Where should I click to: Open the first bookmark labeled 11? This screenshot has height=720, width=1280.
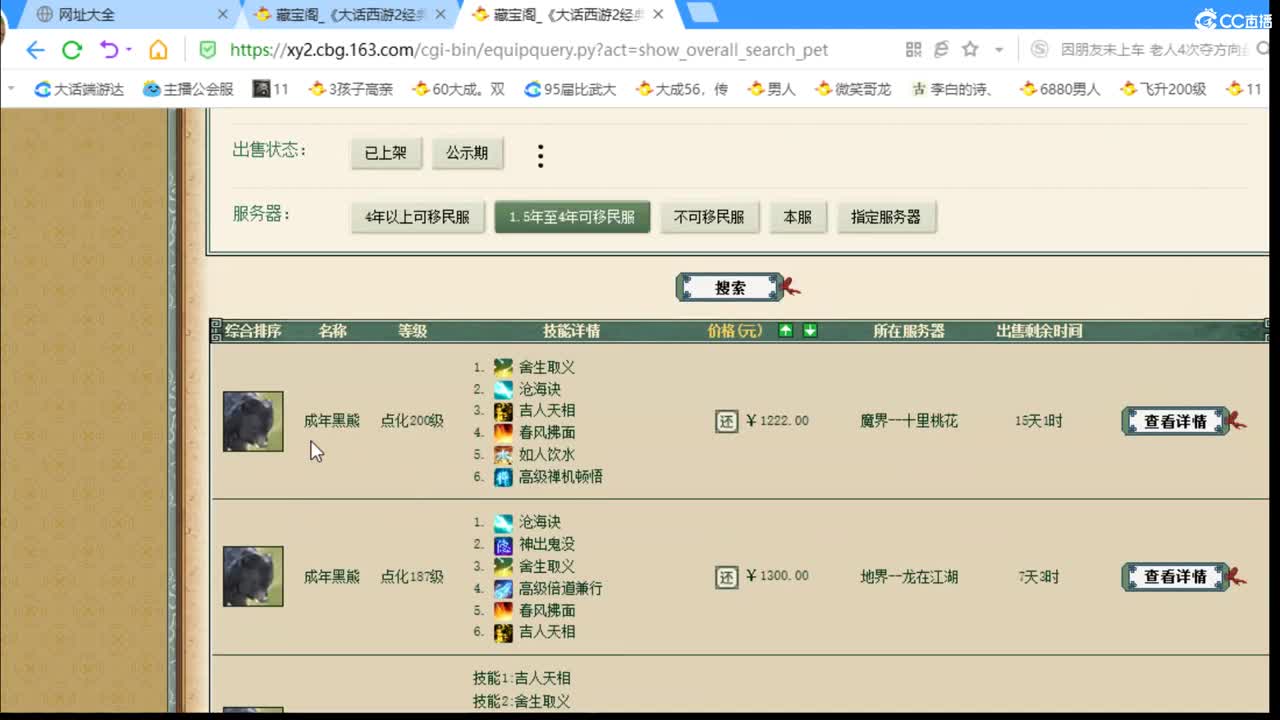click(x=271, y=89)
